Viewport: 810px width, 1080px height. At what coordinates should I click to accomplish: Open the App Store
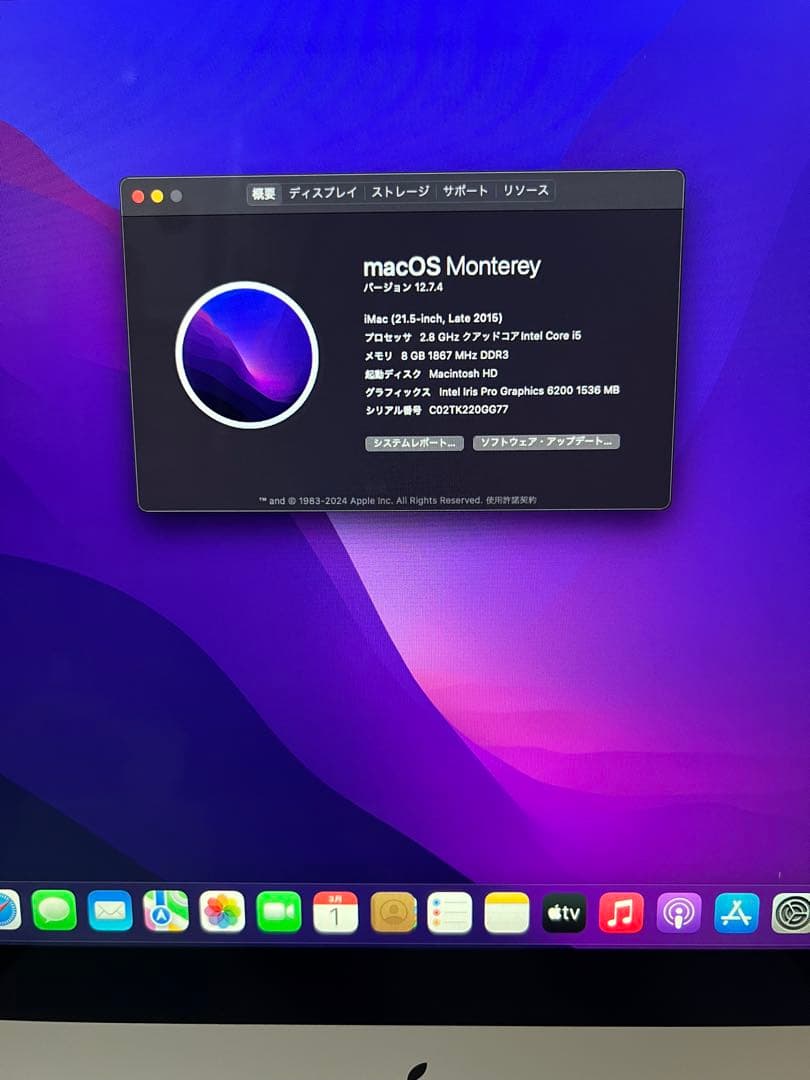[735, 912]
